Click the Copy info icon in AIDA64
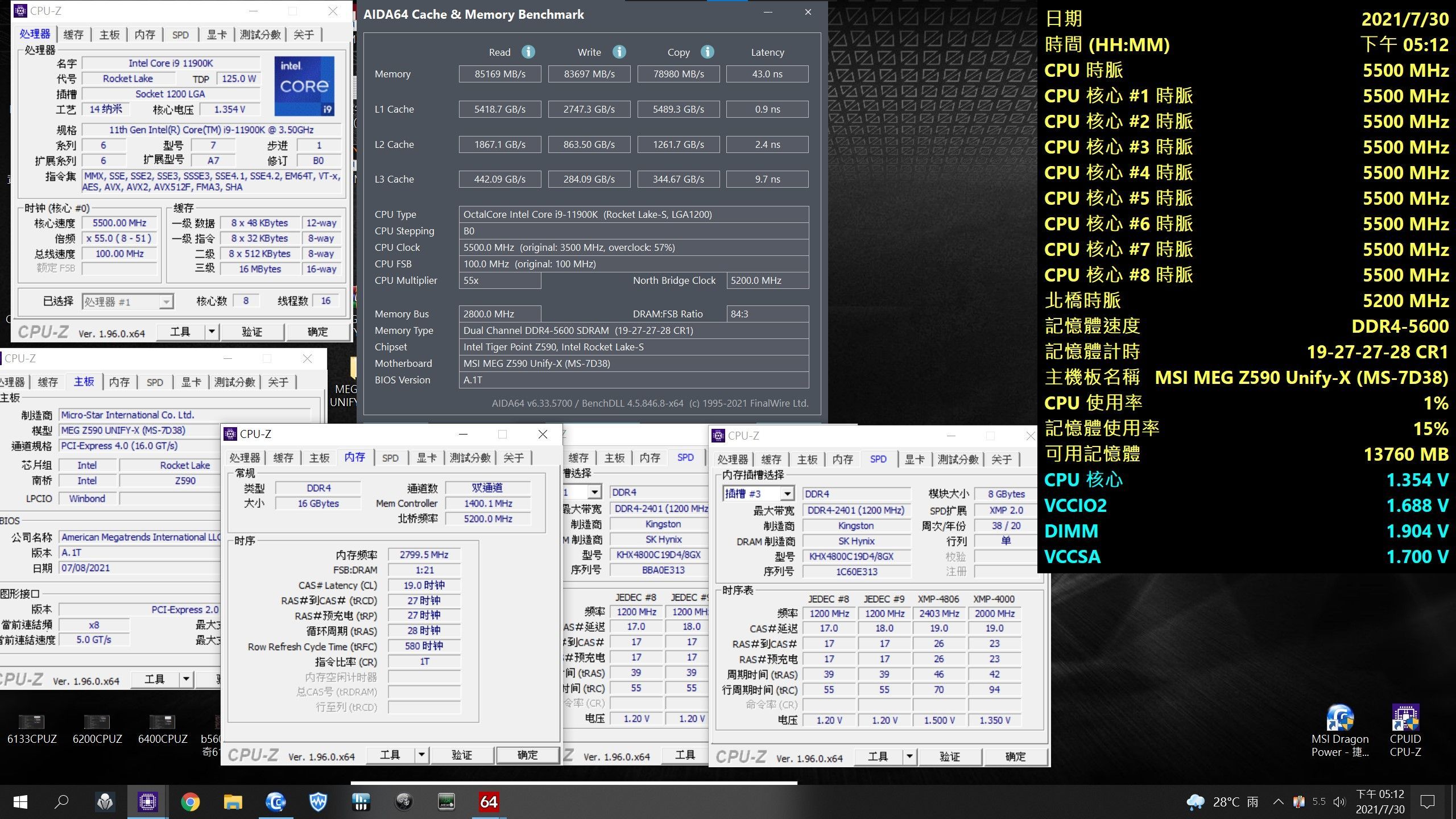Screen dimensions: 1456x819 click(x=707, y=52)
